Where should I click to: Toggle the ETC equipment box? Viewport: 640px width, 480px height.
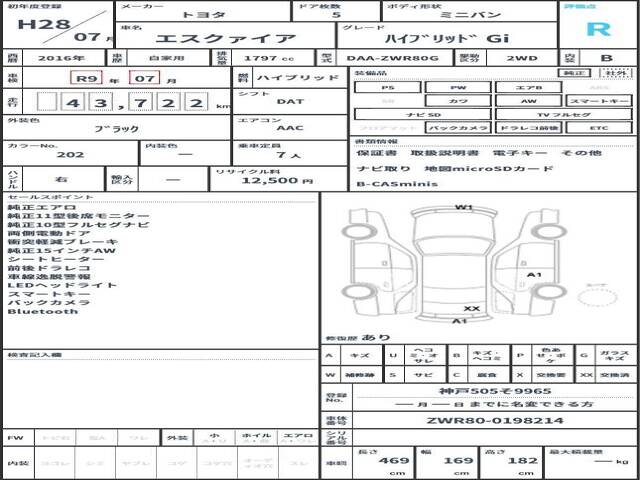pyautogui.click(x=599, y=128)
